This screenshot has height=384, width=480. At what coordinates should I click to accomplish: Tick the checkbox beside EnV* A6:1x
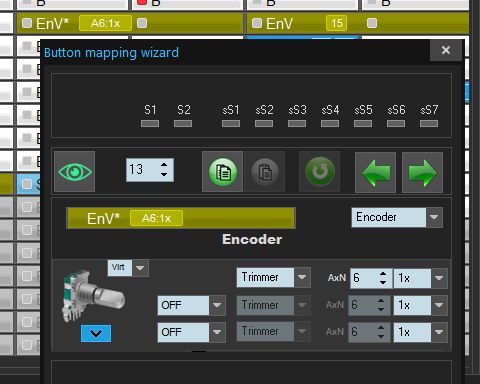coord(27,23)
